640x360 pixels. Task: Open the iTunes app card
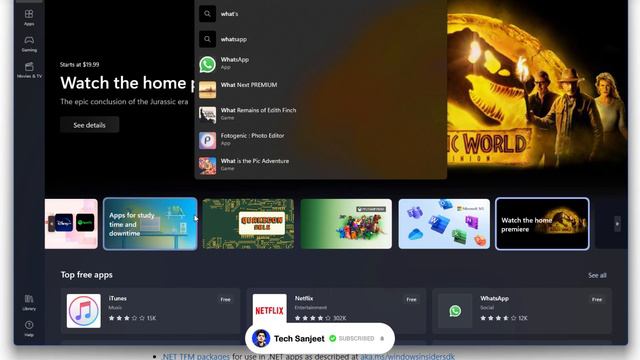(150, 311)
